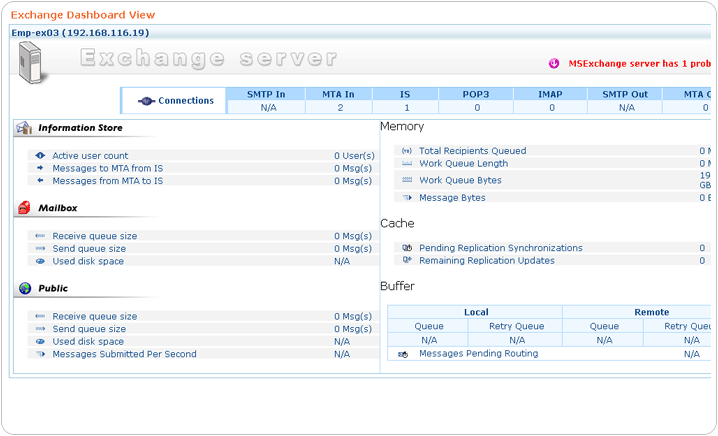Click the MTA In column header
718x436 pixels.
pos(338,94)
